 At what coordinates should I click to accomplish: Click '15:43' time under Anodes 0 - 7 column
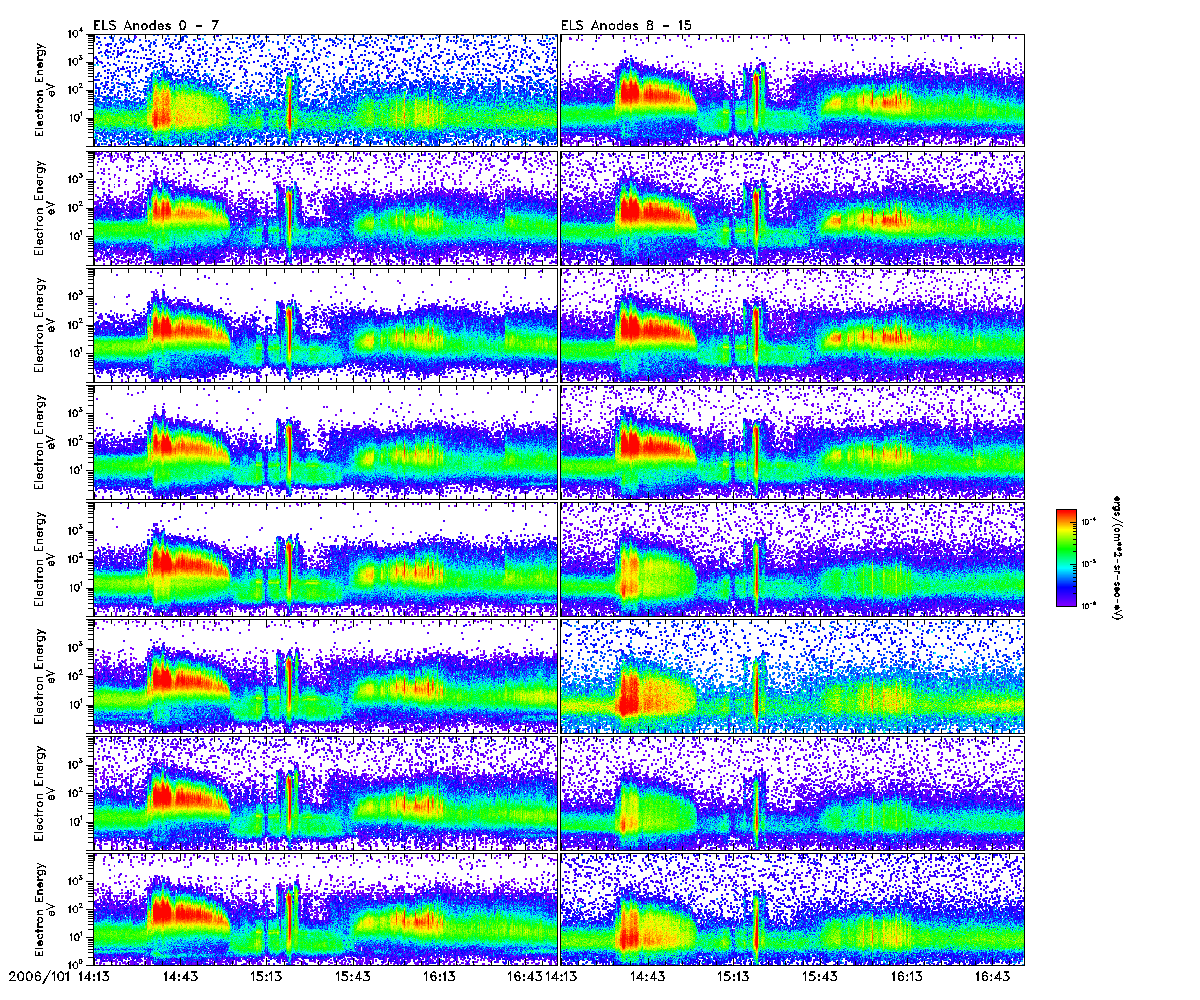coord(353,977)
